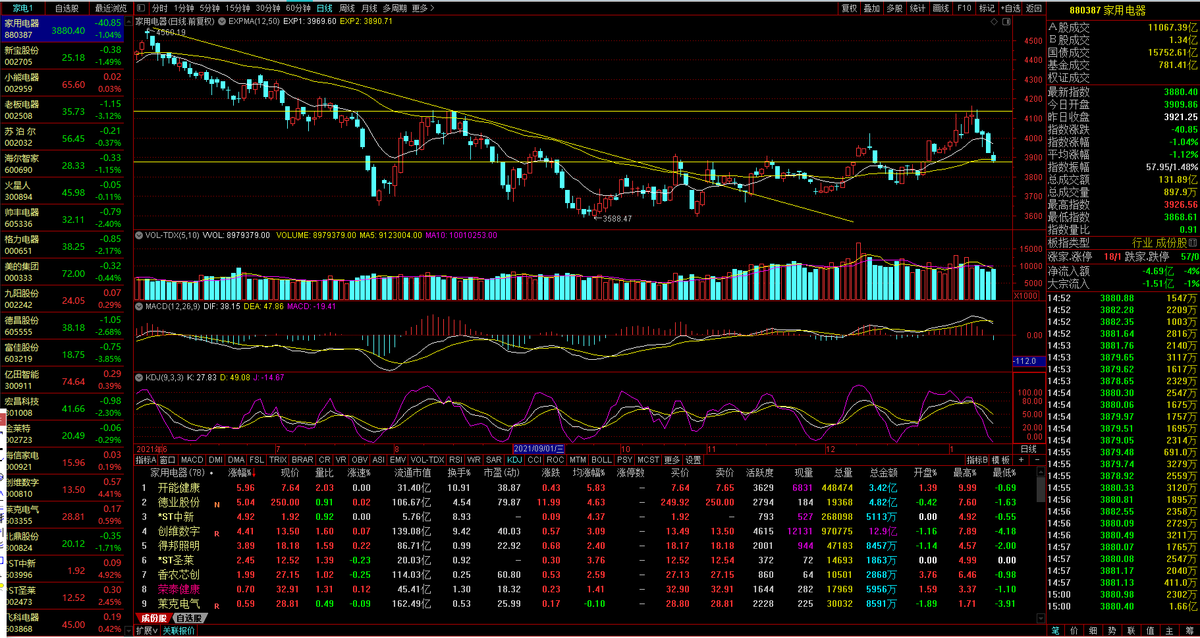Image resolution: width=1200 pixels, height=638 pixels.
Task: Open 最近浏览 tab in left panel
Action: click(x=110, y=7)
